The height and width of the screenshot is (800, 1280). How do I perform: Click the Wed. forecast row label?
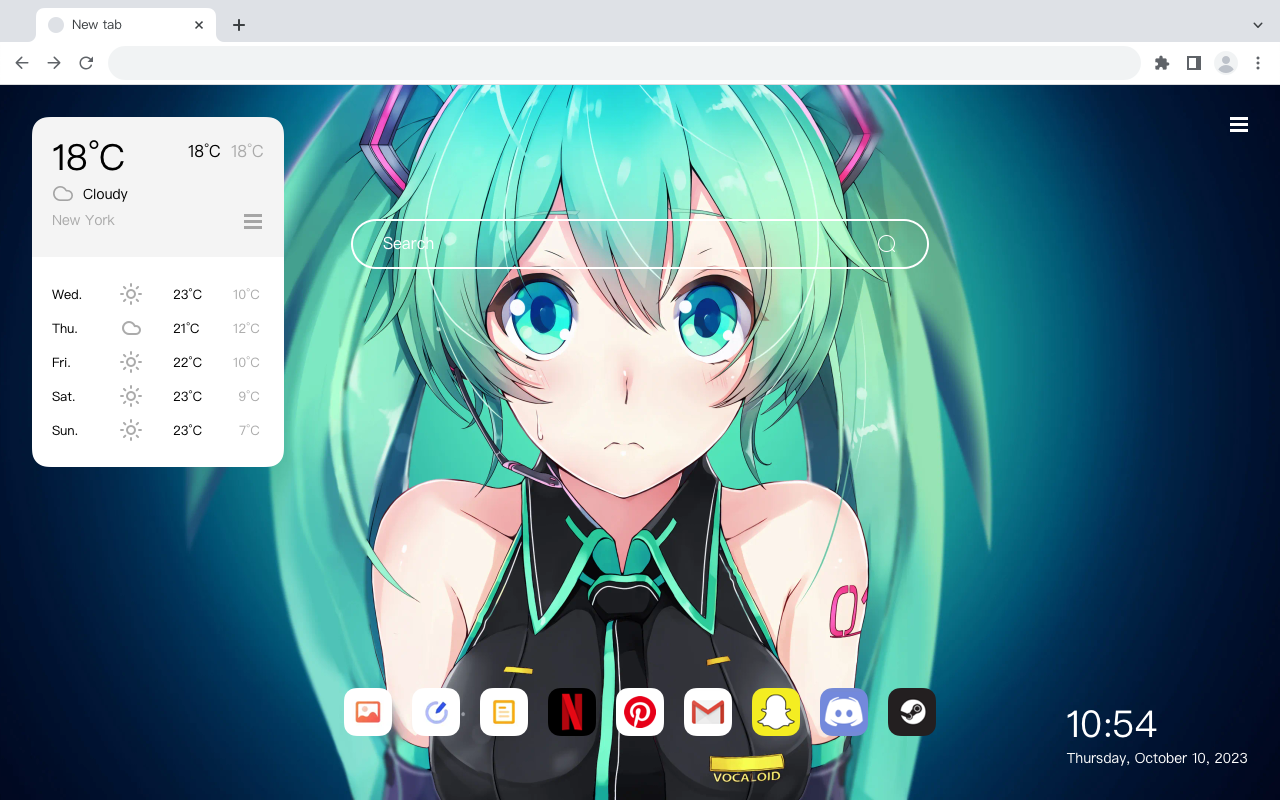(67, 294)
